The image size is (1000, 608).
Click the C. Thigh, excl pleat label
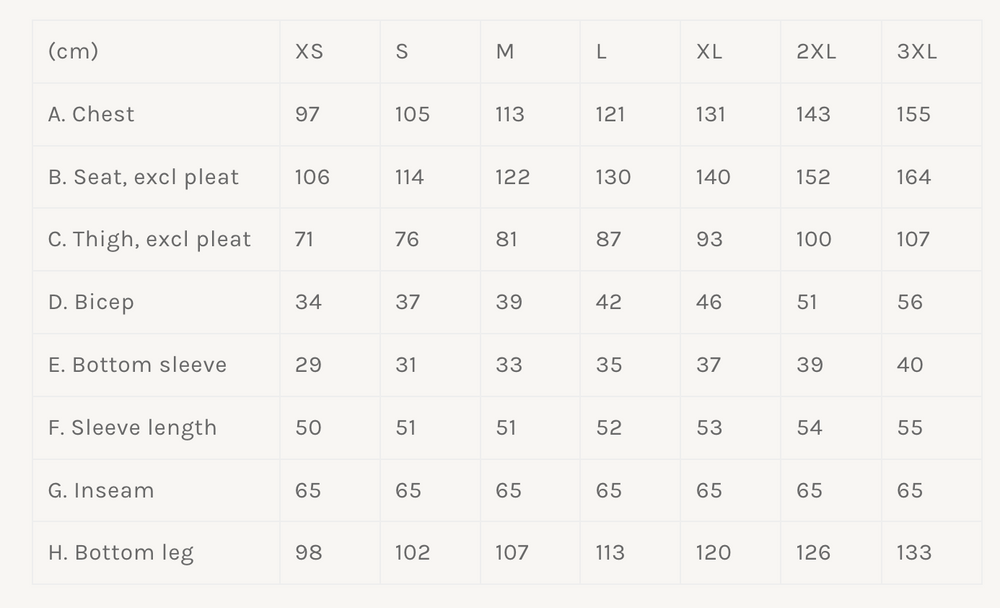[x=149, y=239]
